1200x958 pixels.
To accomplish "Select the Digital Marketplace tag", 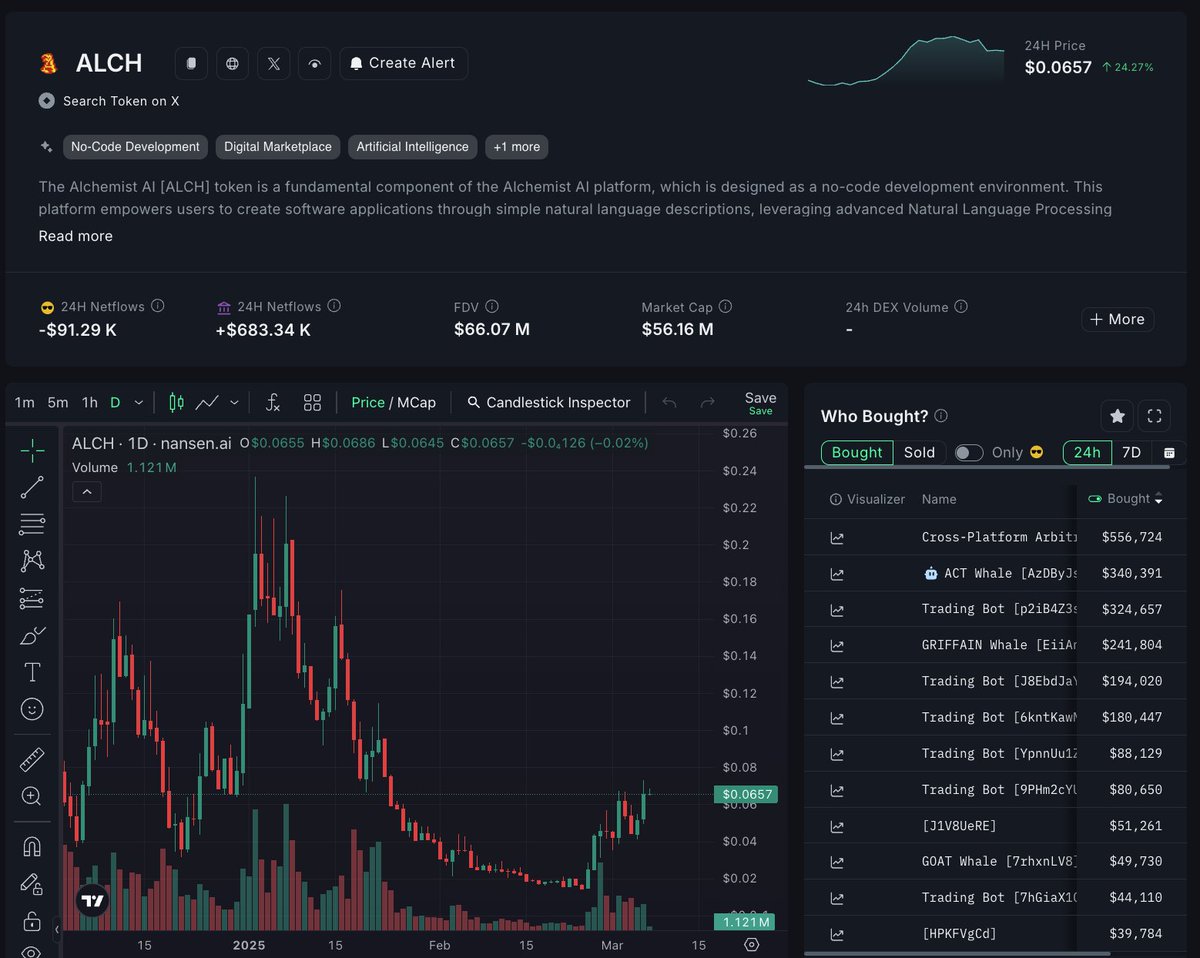I will (278, 147).
